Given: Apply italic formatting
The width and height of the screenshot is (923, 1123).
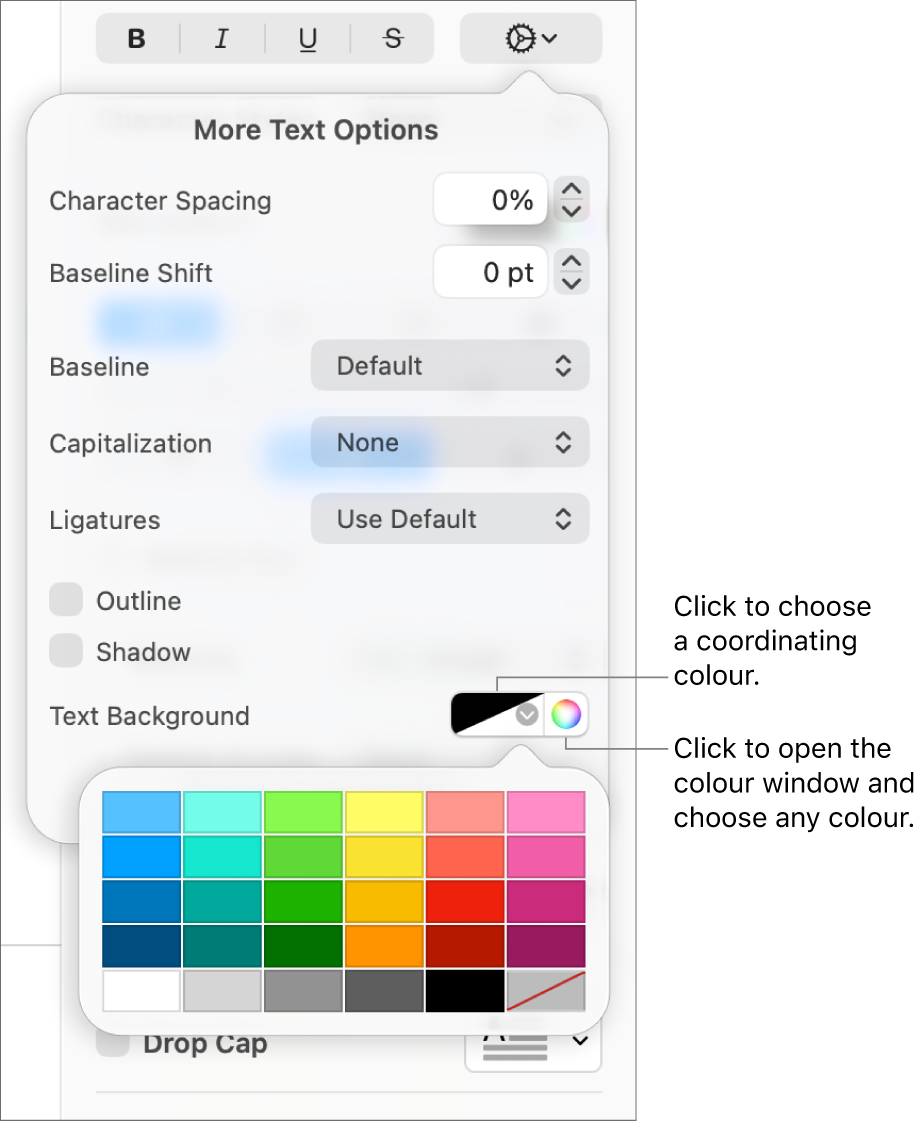Looking at the screenshot, I should pyautogui.click(x=222, y=39).
